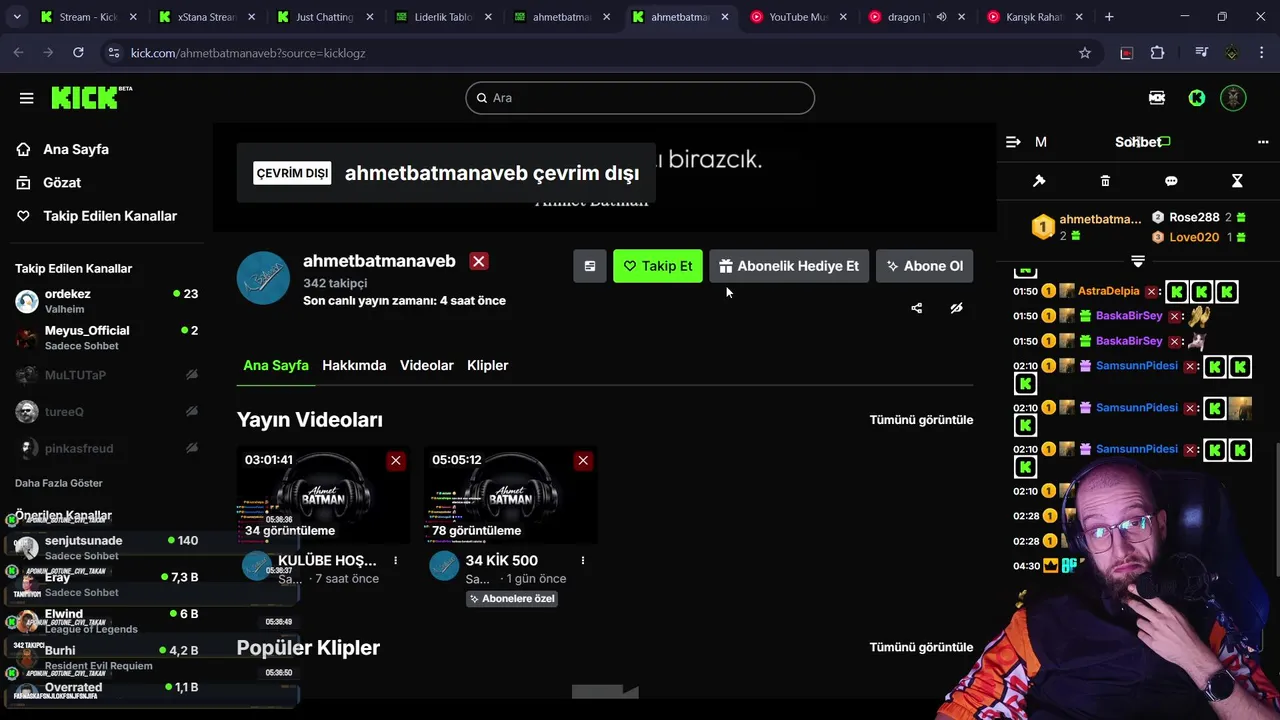Open the hamburger sidebar menu

[26, 98]
